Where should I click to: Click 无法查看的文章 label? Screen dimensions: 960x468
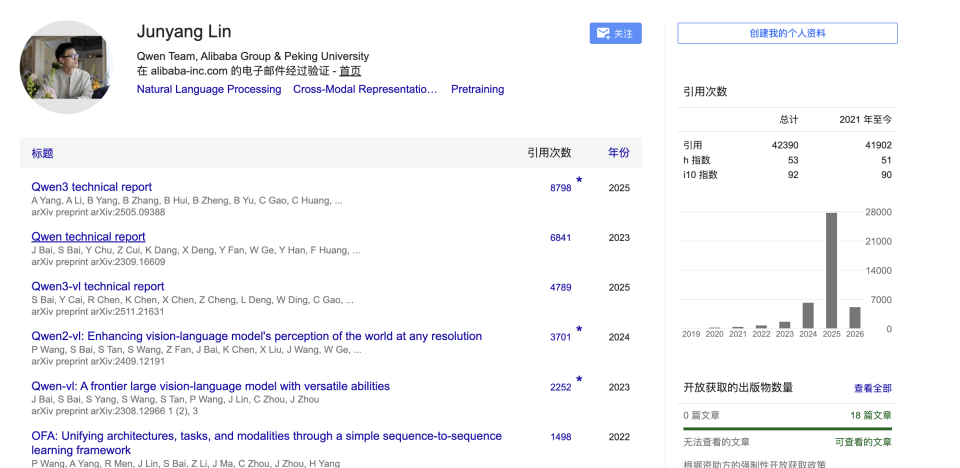pyautogui.click(x=716, y=442)
